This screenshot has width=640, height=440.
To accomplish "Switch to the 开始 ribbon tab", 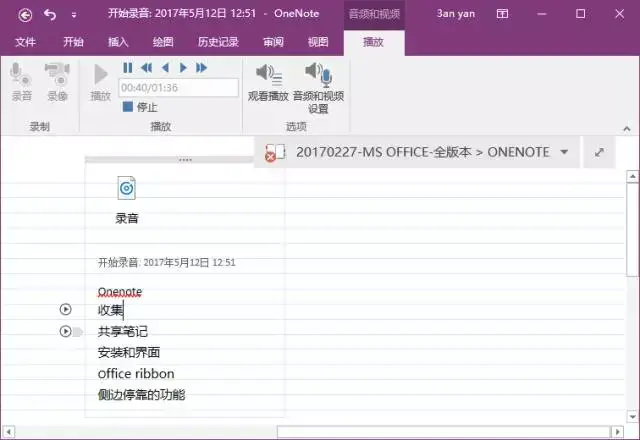I will point(73,42).
